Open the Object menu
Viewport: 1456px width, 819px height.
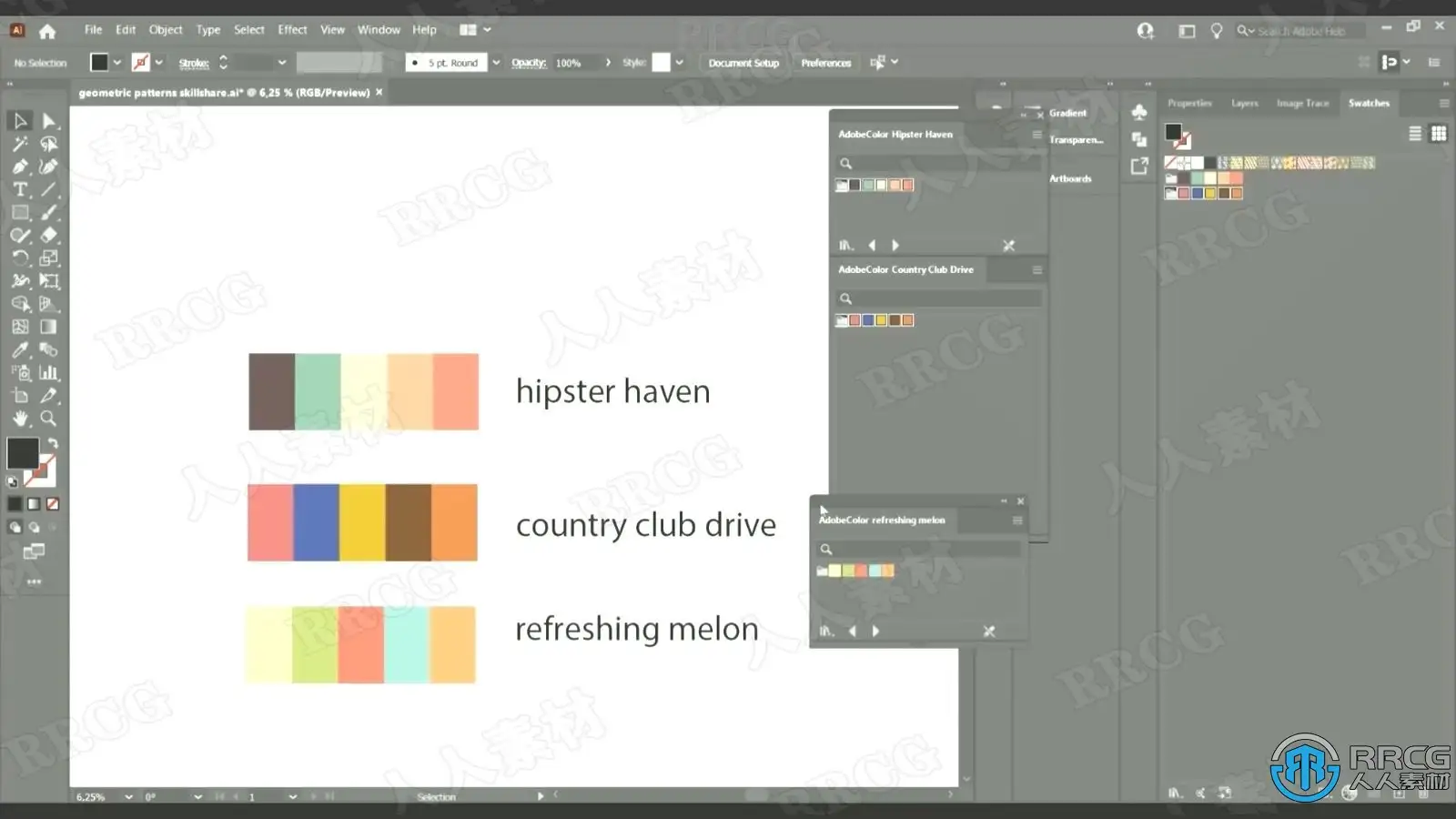[166, 30]
